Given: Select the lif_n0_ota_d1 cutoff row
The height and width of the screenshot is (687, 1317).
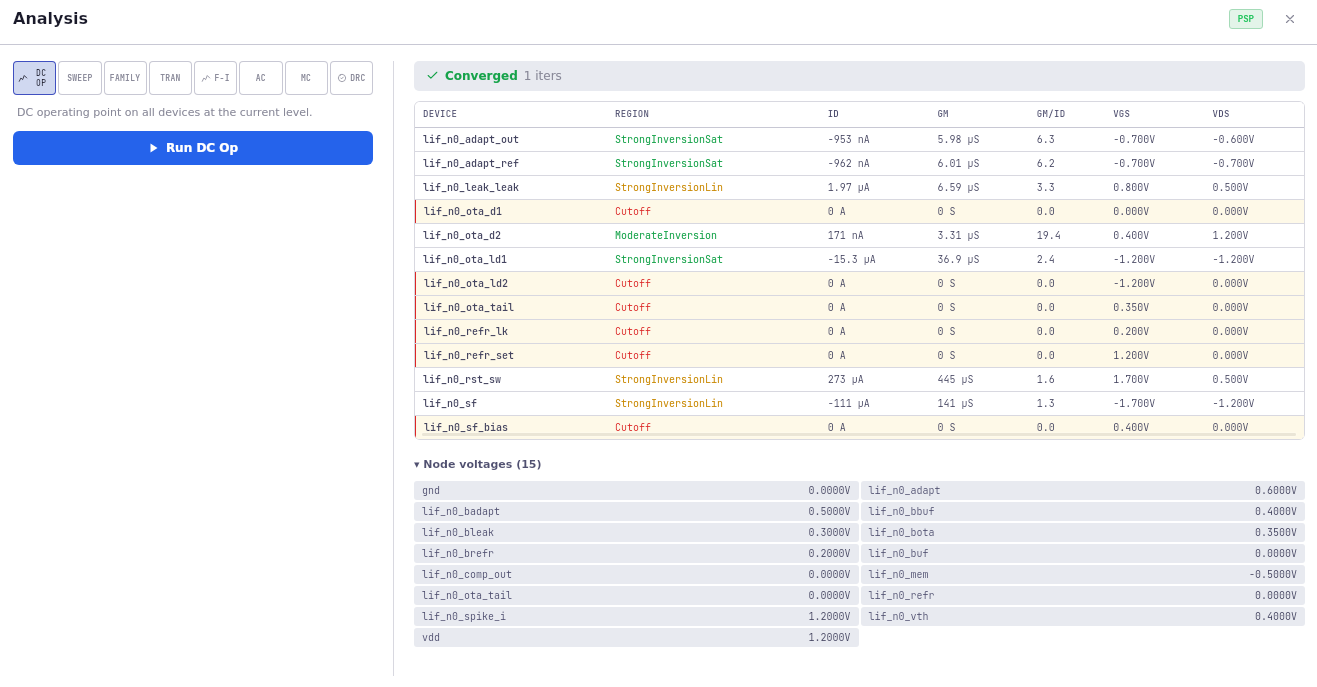Looking at the screenshot, I should coord(859,212).
